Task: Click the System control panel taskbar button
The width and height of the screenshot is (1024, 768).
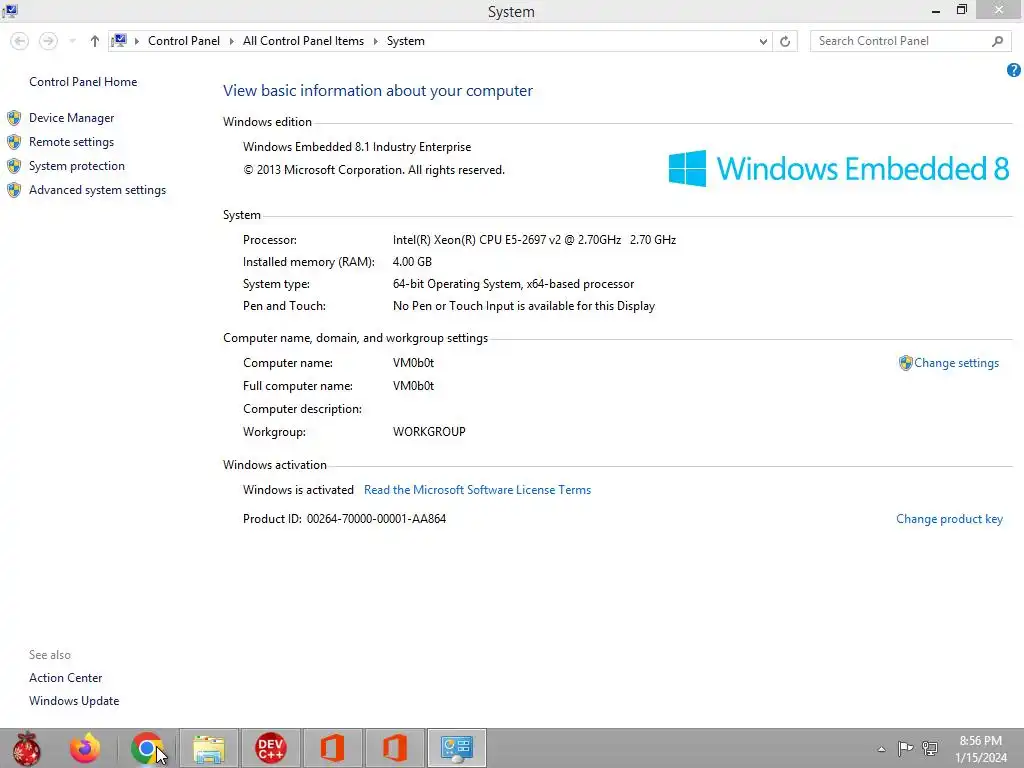Action: (x=456, y=748)
